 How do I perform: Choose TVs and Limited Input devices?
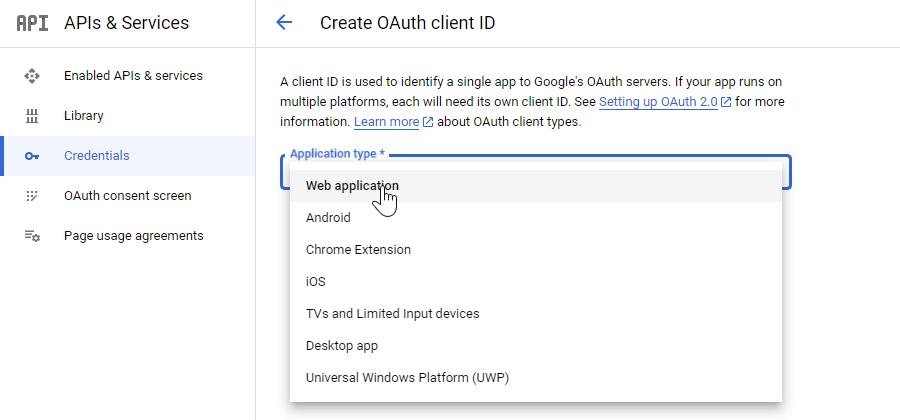click(x=536, y=314)
